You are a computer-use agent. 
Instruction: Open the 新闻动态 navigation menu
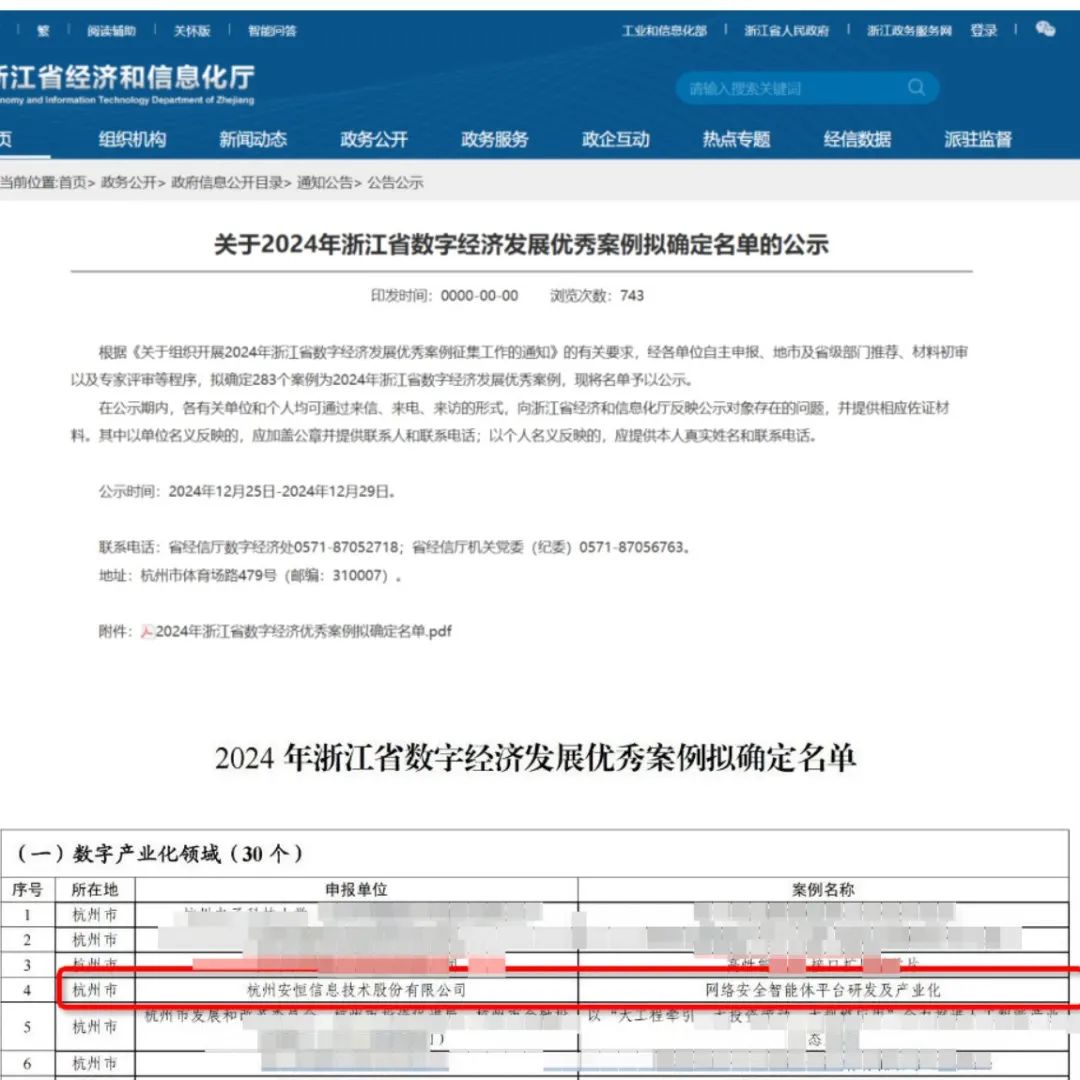tap(253, 140)
